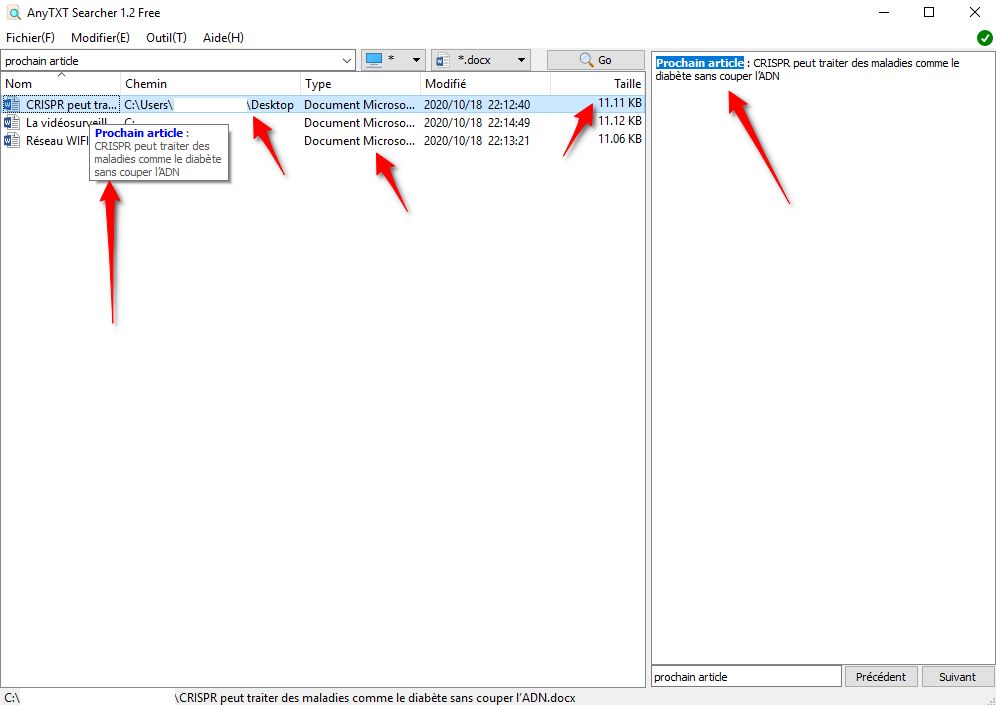
Task: Click the 22:14:49 modified date cell
Action: pyautogui.click(x=477, y=123)
